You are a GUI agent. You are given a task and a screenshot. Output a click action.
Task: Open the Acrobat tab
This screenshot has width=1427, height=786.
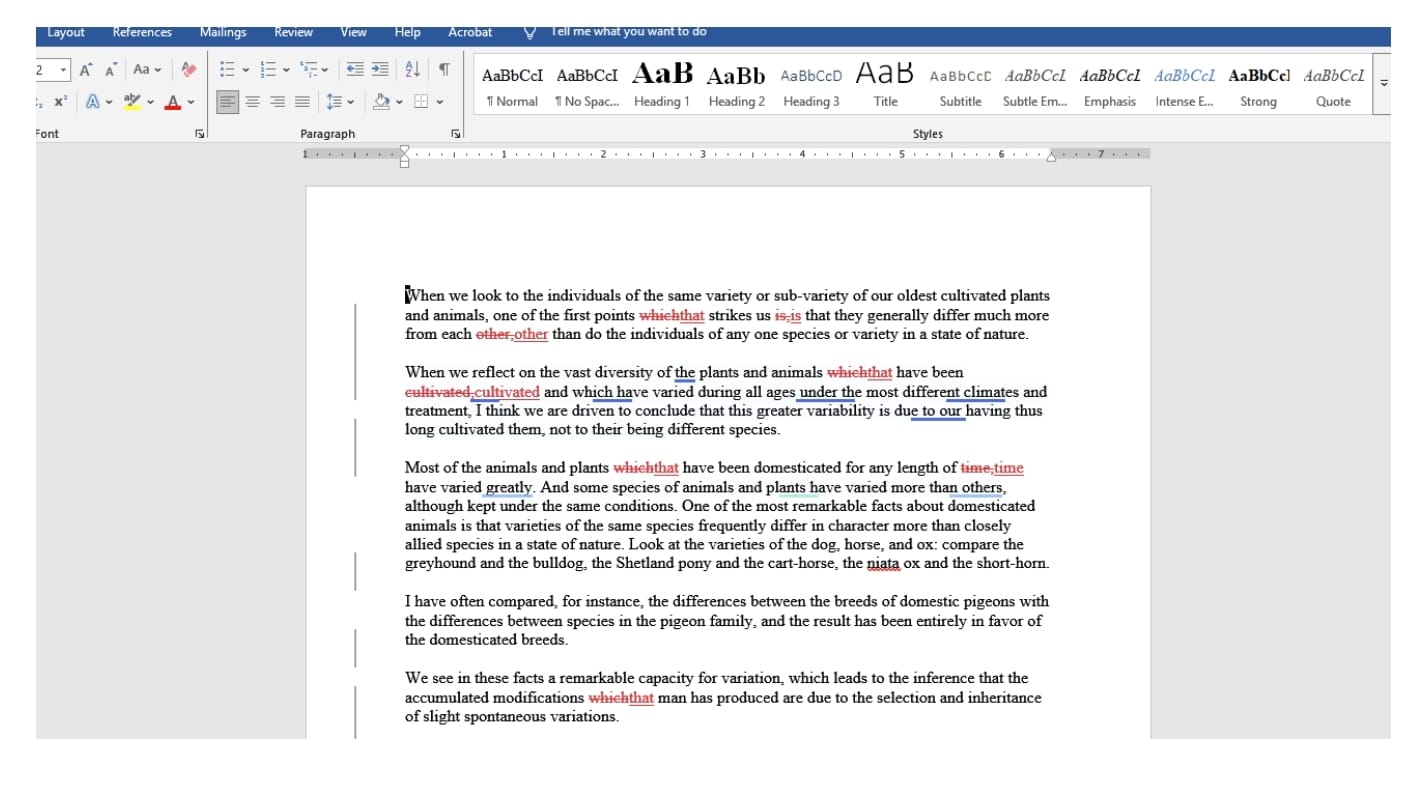point(470,32)
